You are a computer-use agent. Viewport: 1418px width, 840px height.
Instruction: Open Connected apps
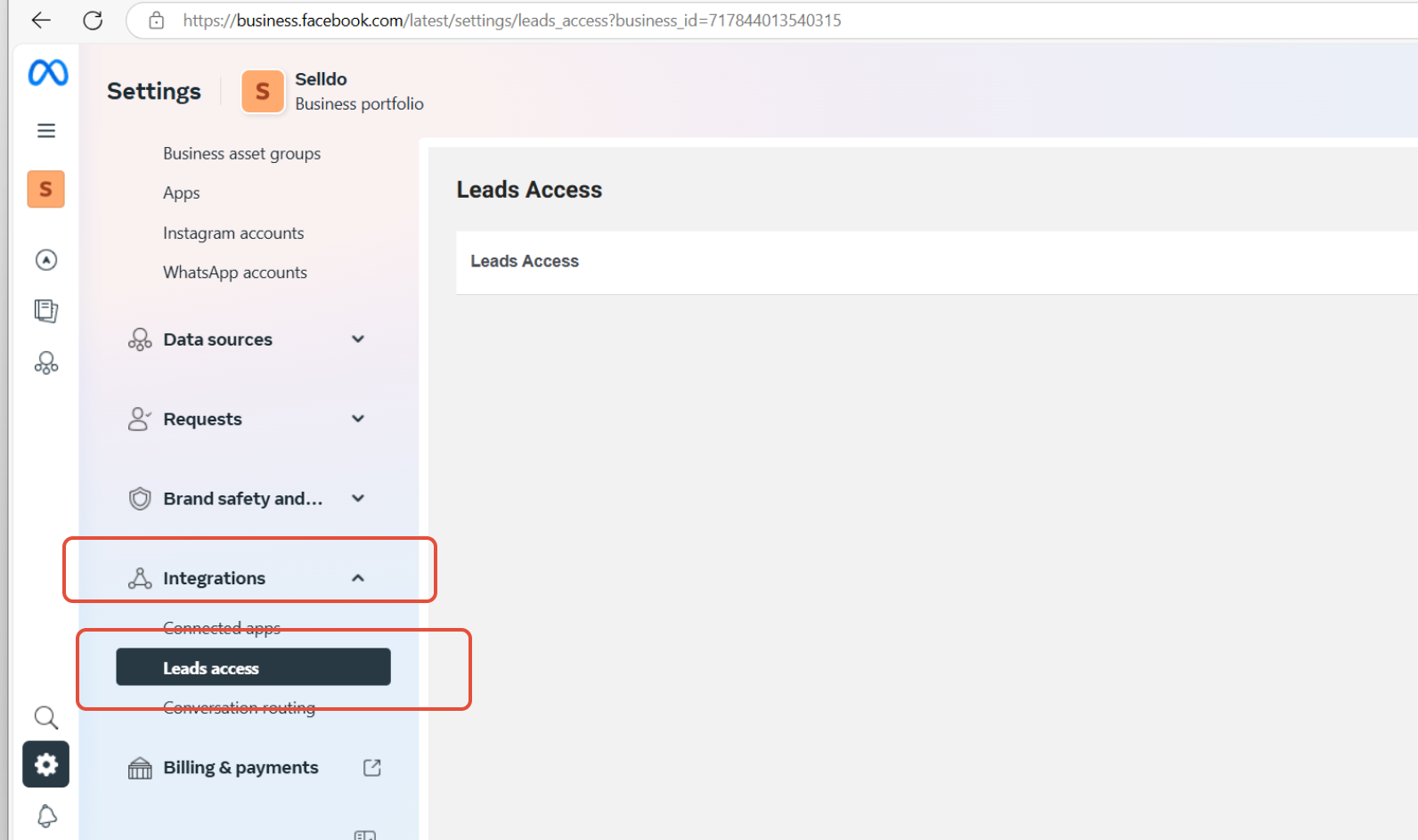[222, 628]
